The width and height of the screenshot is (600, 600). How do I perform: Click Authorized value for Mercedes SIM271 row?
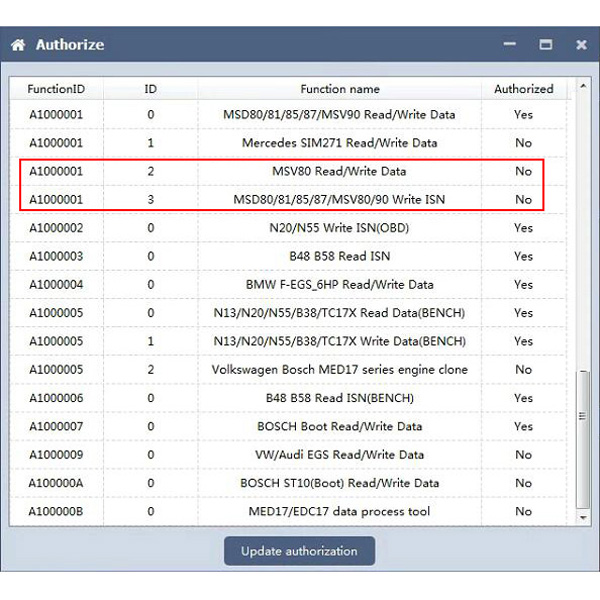coord(523,143)
